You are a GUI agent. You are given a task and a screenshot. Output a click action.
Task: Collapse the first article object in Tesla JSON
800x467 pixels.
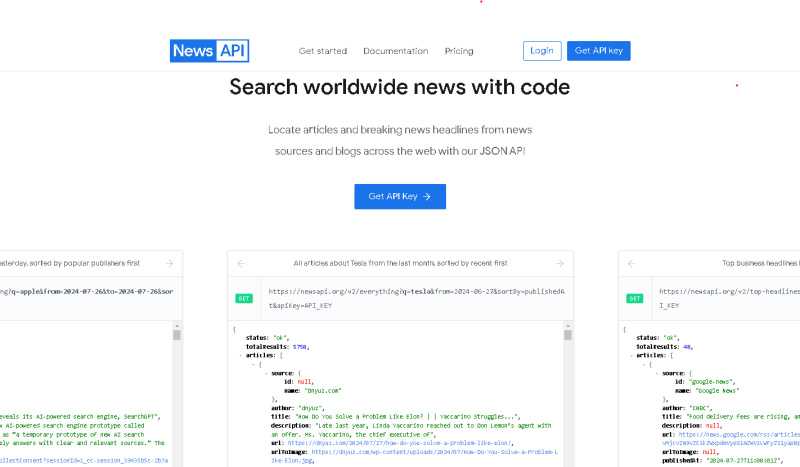(x=254, y=364)
